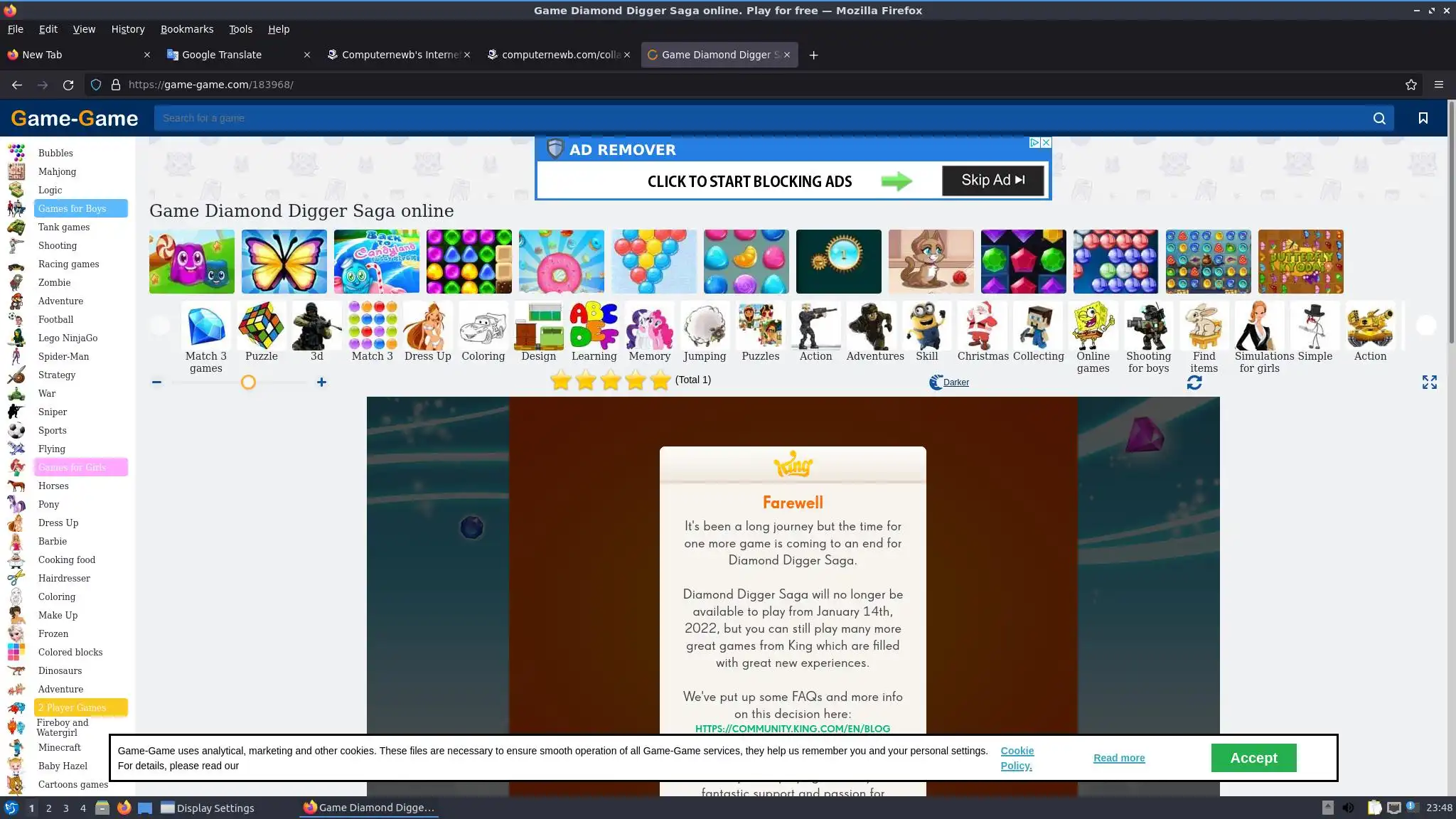Viewport: 1456px width, 819px height.
Task: Click Skip Ad button
Action: (992, 181)
